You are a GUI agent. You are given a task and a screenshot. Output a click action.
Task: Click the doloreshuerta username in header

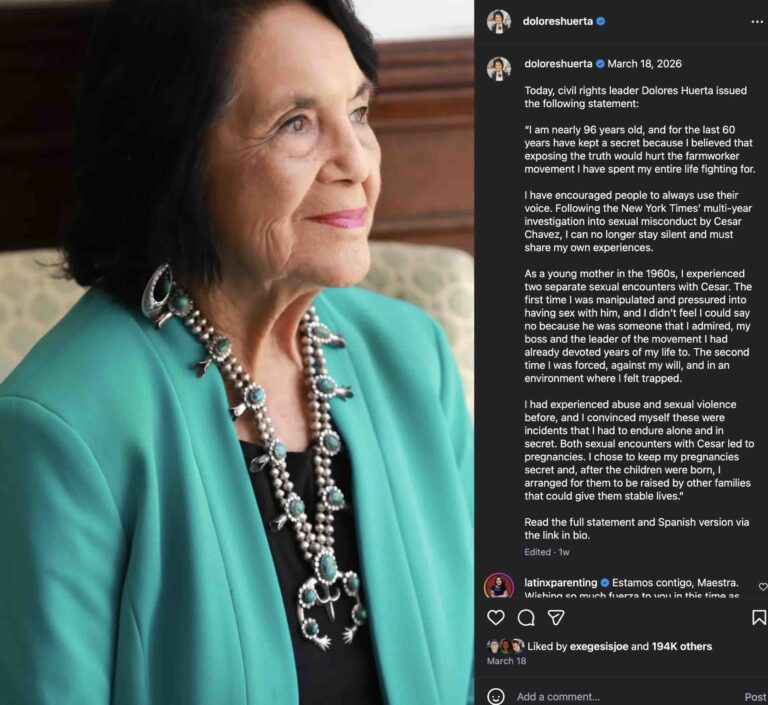pyautogui.click(x=557, y=21)
